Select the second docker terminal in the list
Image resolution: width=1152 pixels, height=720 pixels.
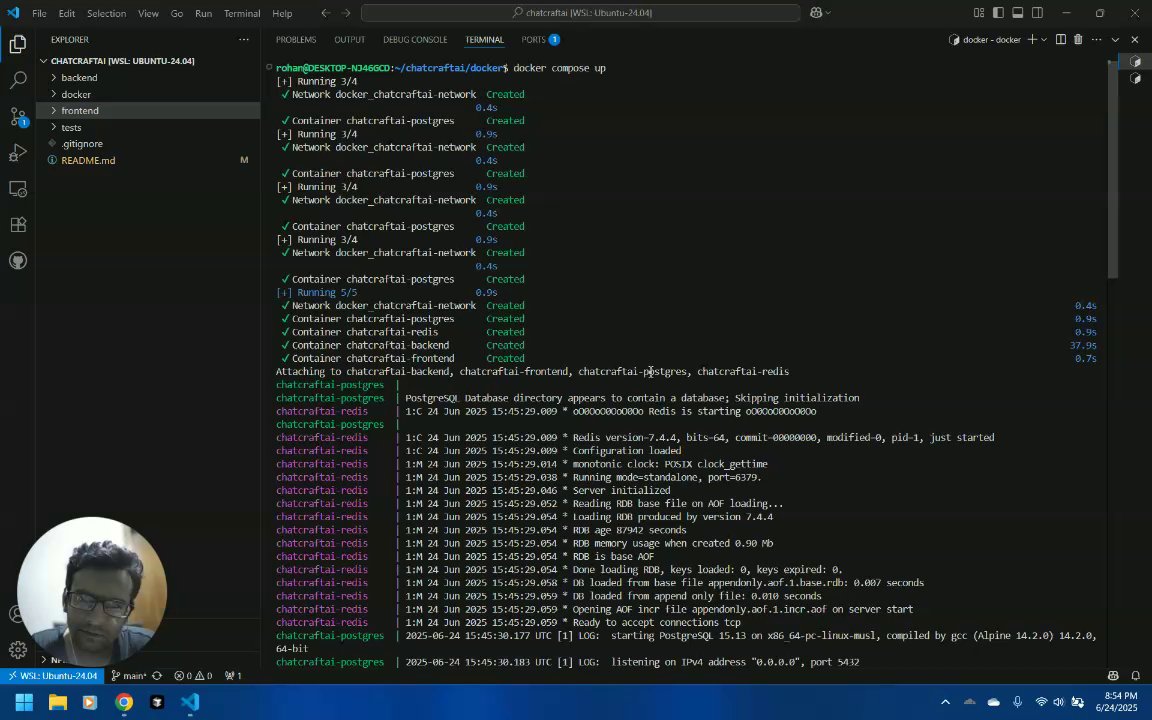pos(1135,79)
